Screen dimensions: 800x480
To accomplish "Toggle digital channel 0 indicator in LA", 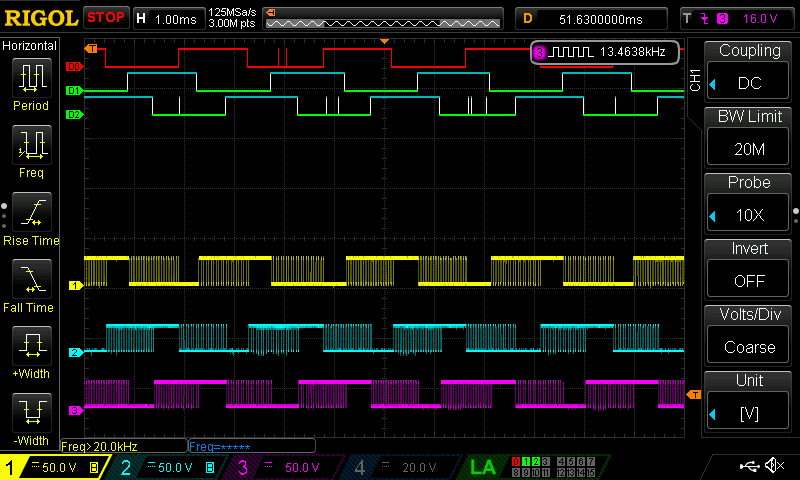I will (516, 461).
